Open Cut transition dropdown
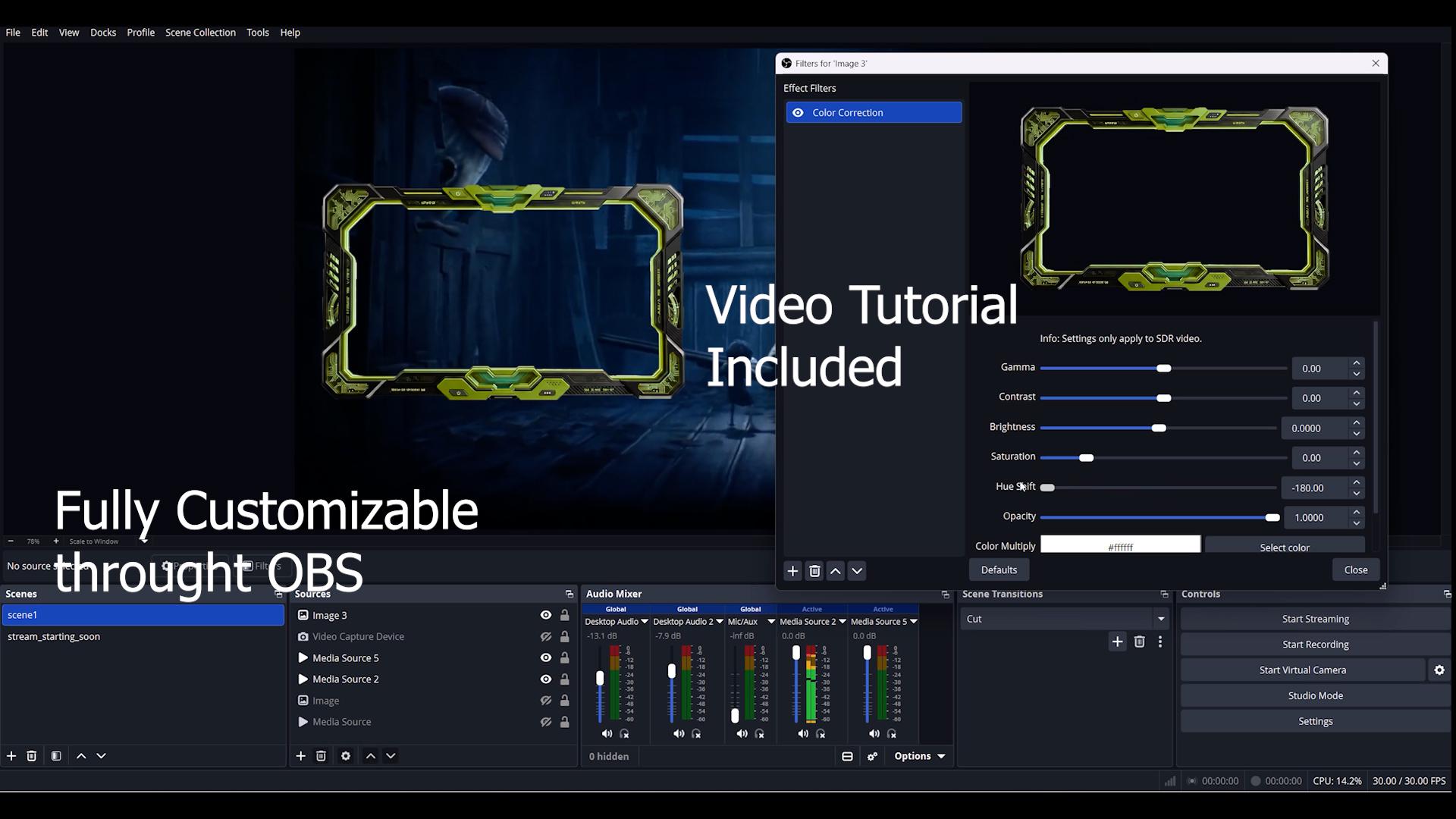 1065,620
